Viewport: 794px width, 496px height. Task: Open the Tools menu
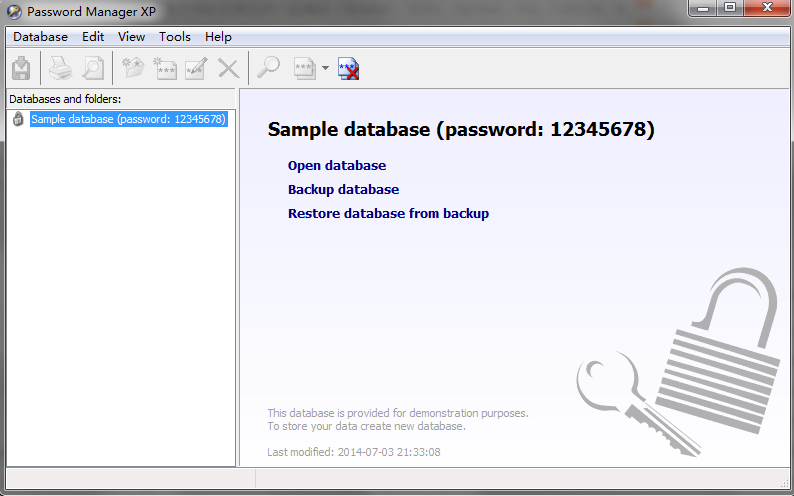[x=175, y=37]
